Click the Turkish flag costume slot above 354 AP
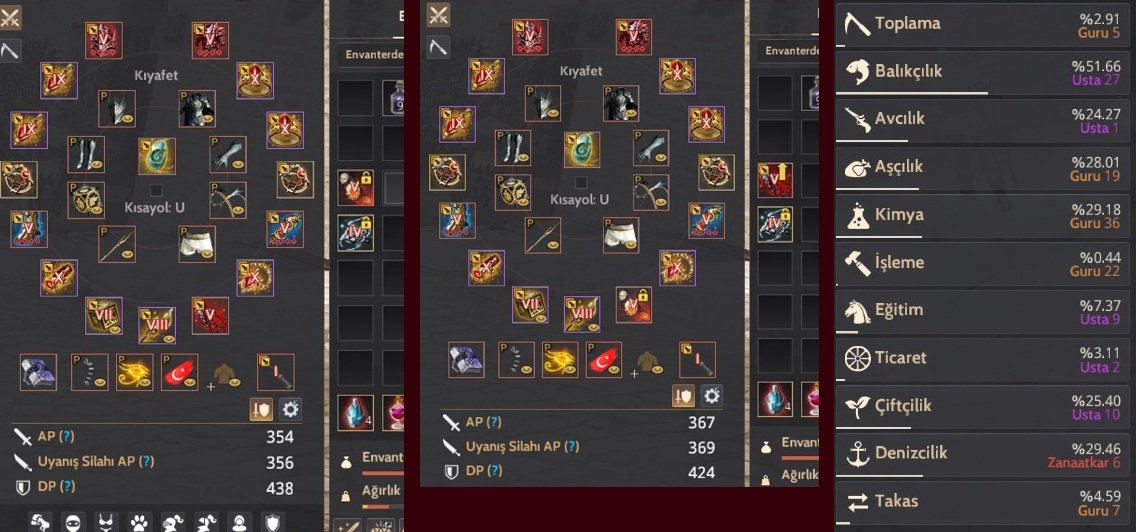Viewport: 1136px width, 532px height. (180, 373)
